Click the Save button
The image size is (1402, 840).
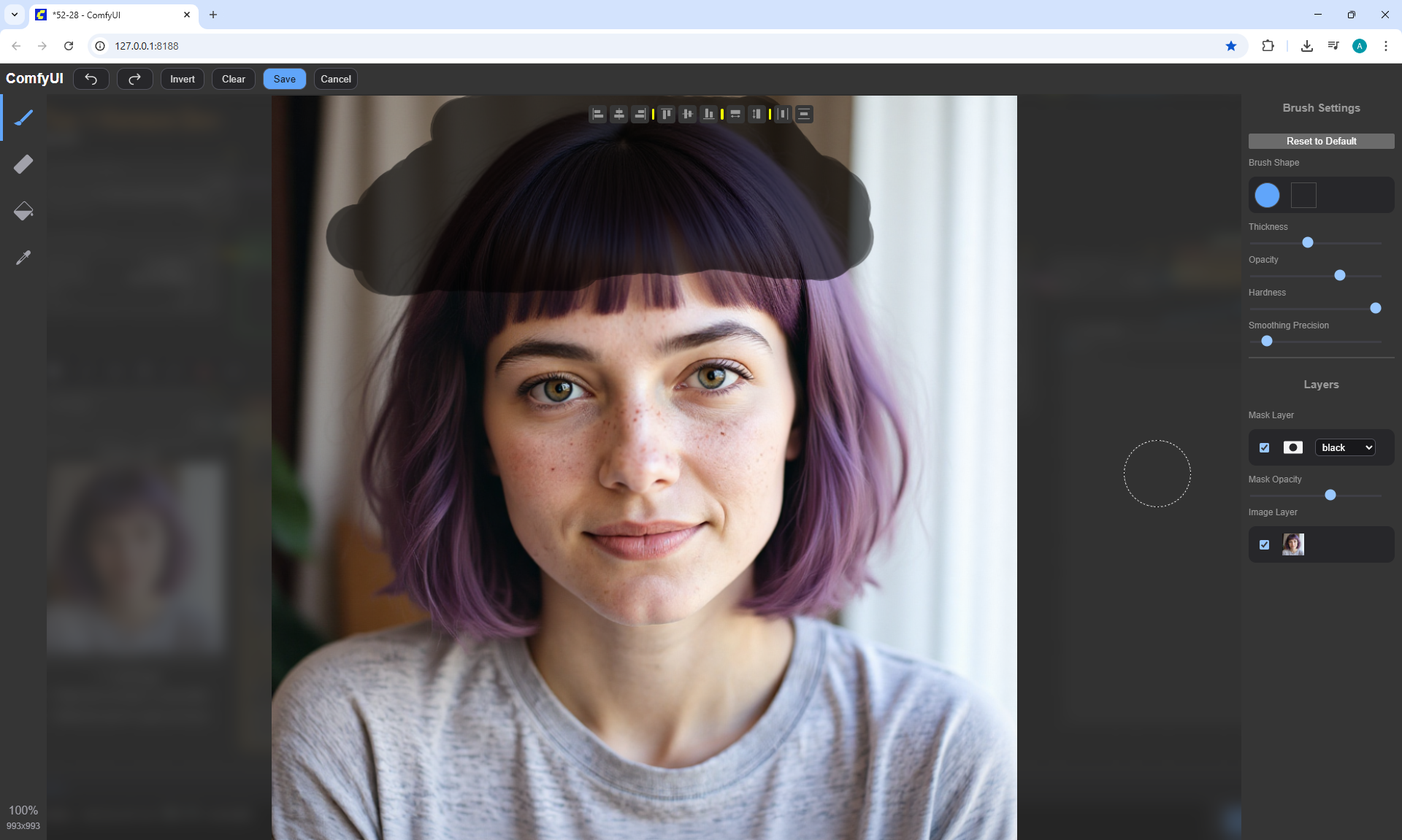tap(284, 79)
